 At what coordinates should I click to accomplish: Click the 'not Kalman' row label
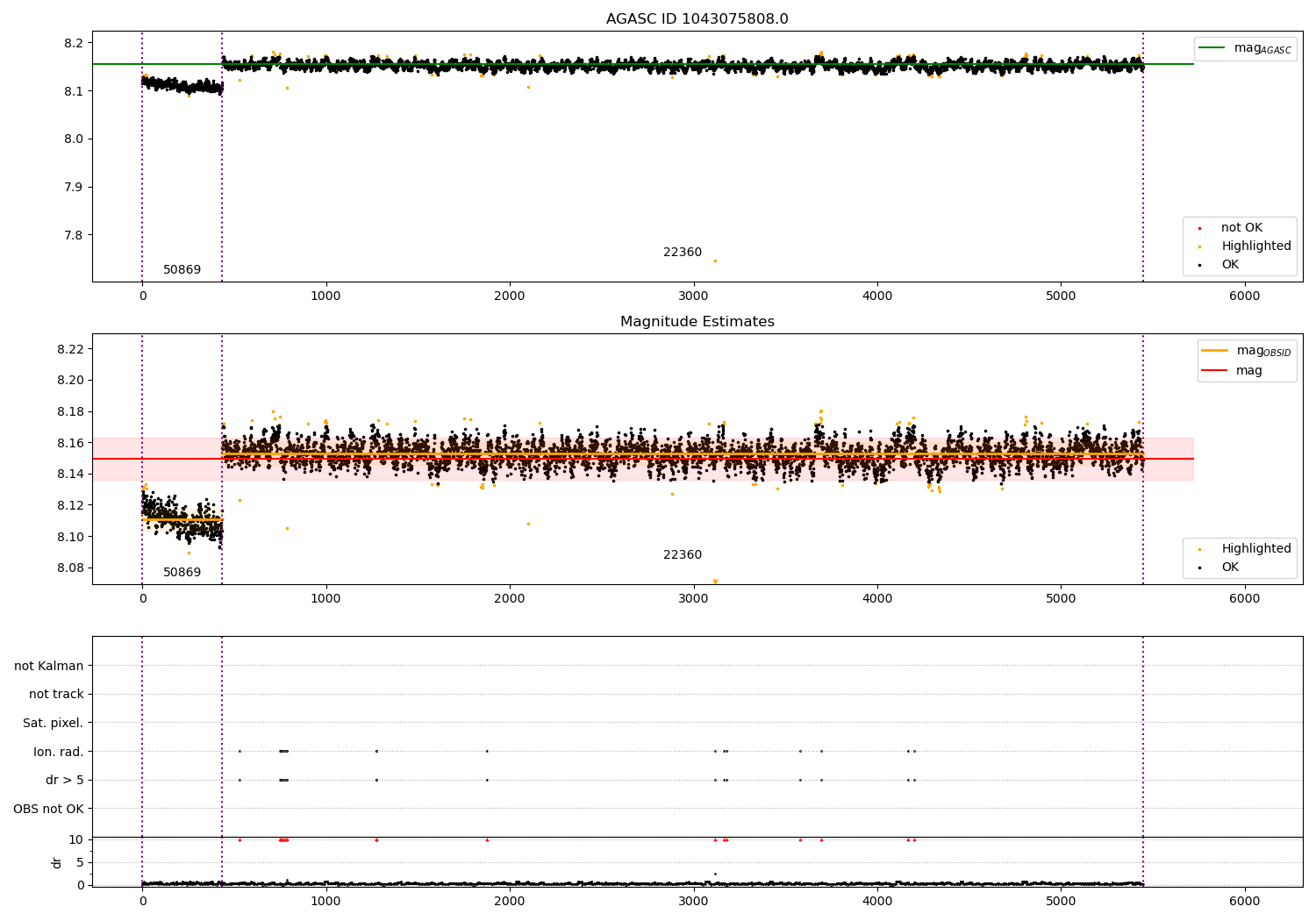[x=49, y=666]
